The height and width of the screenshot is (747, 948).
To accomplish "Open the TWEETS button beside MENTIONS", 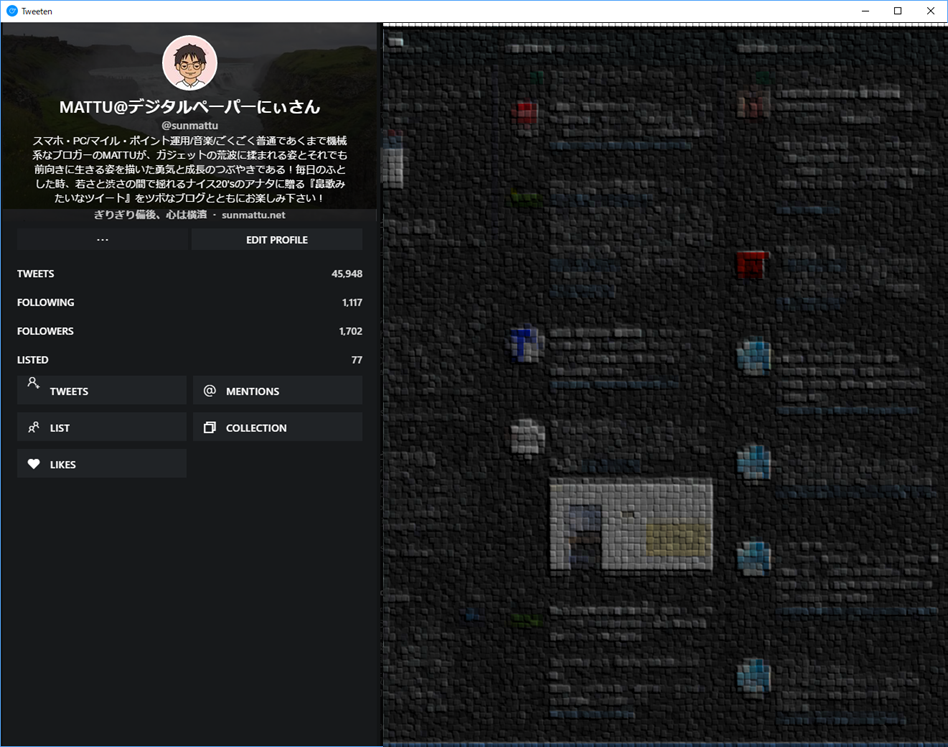I will (102, 390).
